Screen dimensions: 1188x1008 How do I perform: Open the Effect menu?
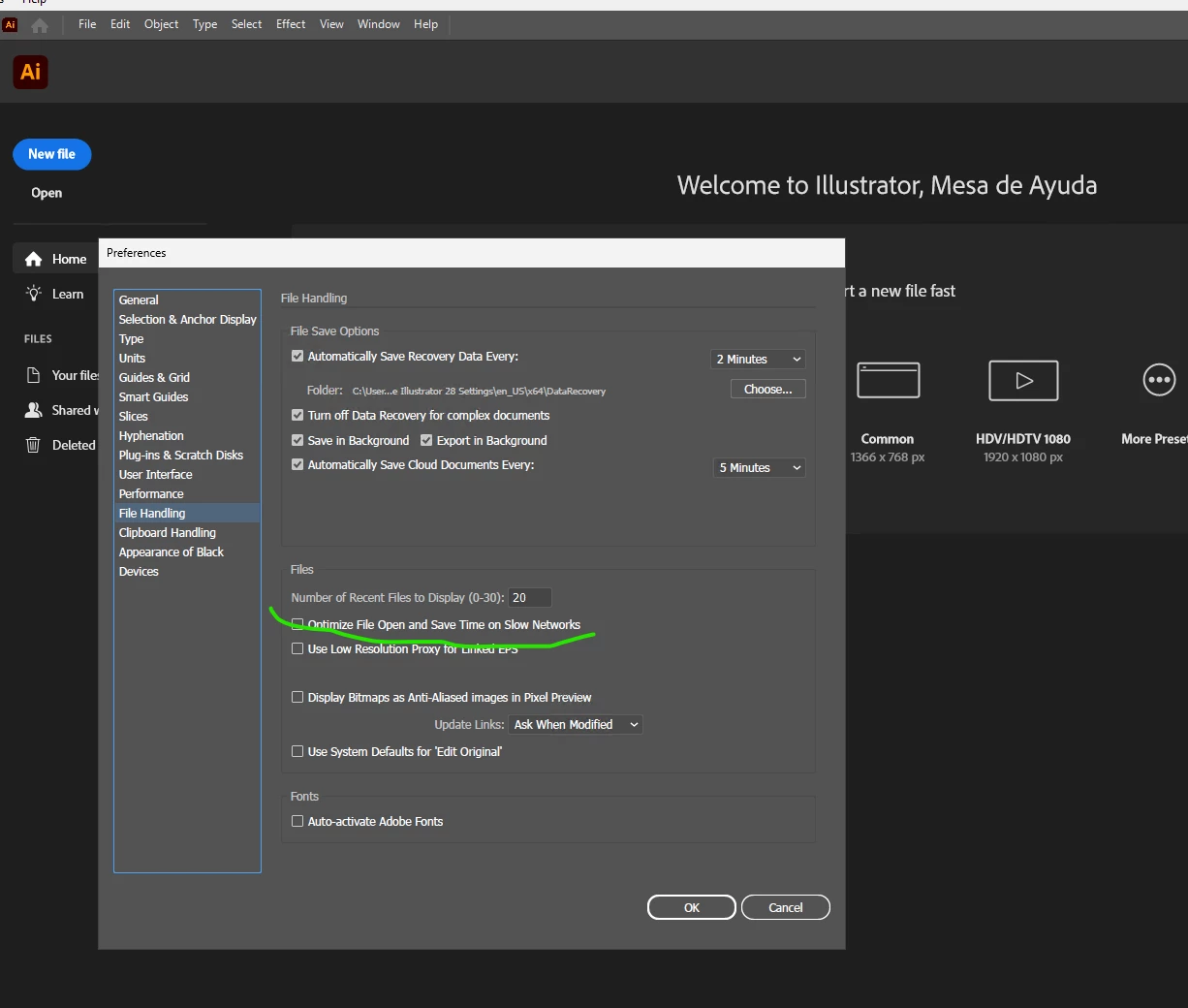pos(291,24)
